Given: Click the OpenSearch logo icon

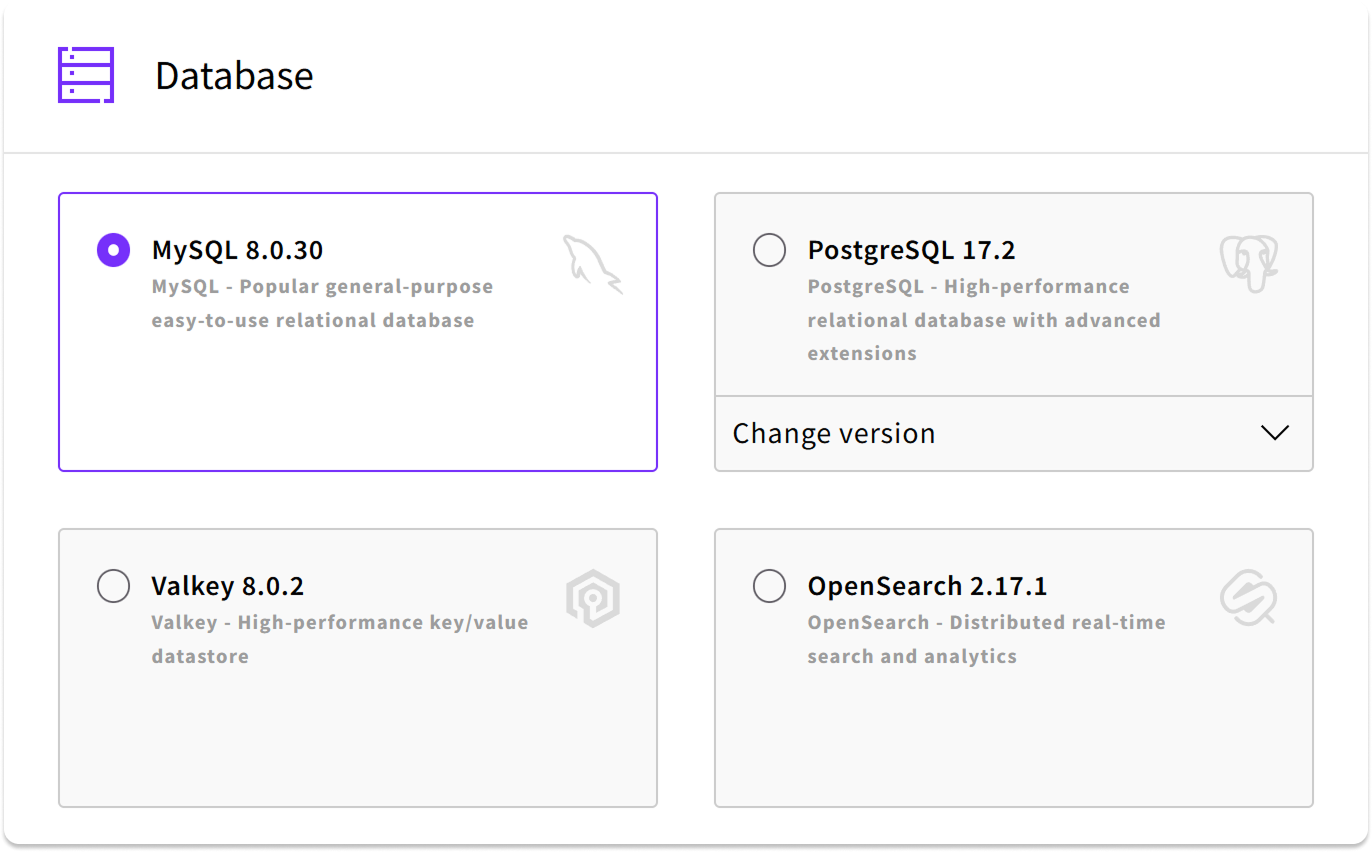Looking at the screenshot, I should 1249,598.
